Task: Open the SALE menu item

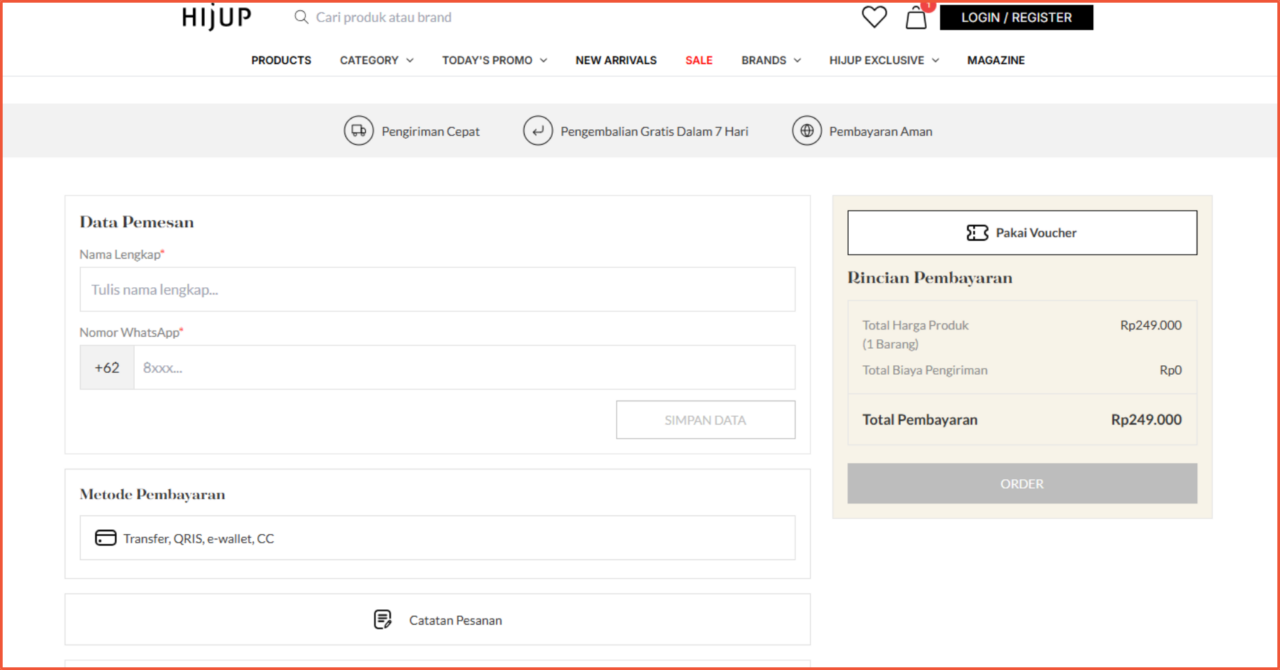Action: click(699, 60)
